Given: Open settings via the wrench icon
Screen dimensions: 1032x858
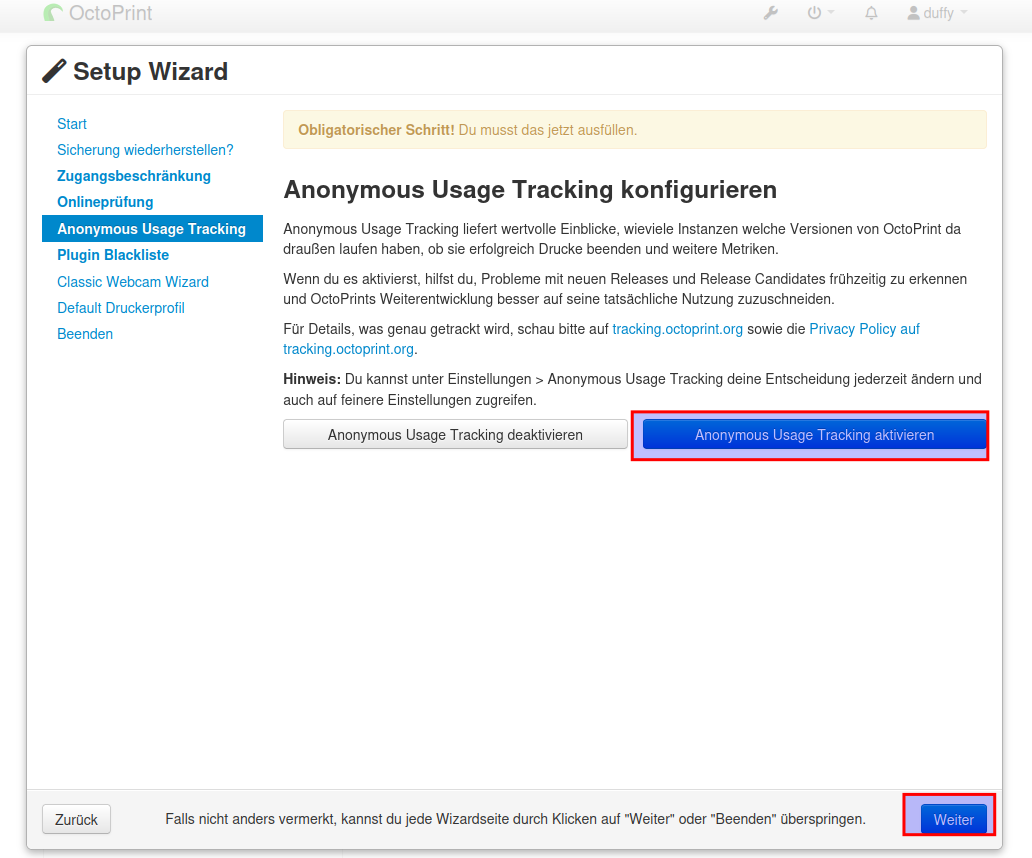Looking at the screenshot, I should (x=771, y=14).
